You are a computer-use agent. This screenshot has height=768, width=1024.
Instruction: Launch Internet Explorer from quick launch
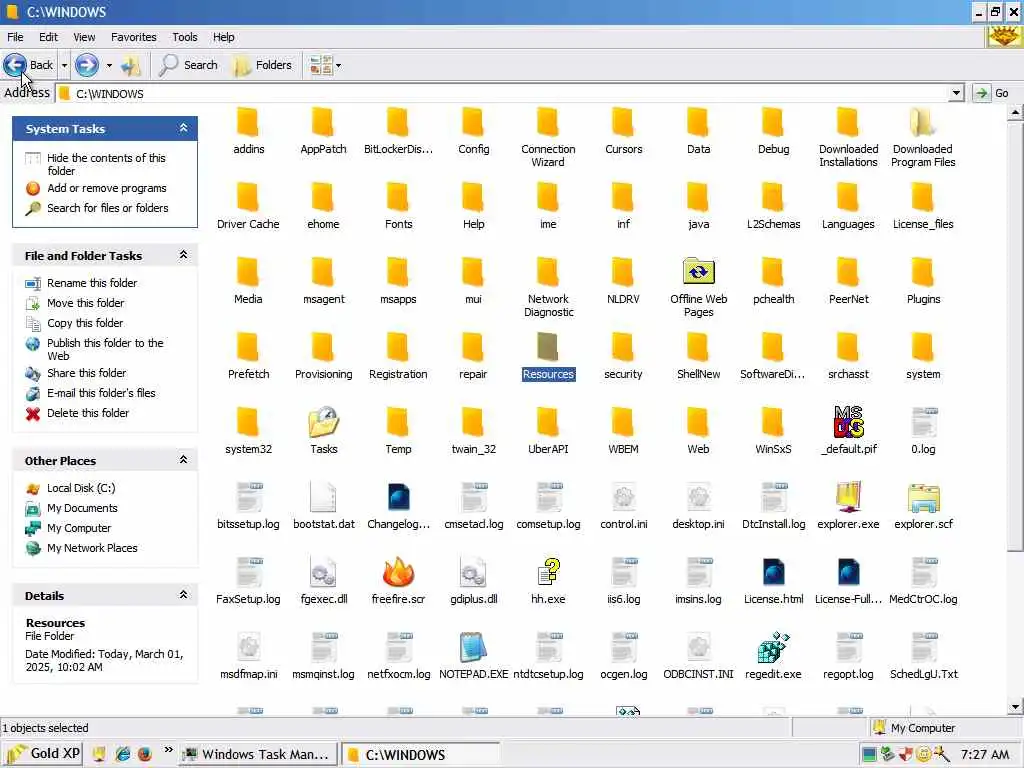(x=122, y=754)
